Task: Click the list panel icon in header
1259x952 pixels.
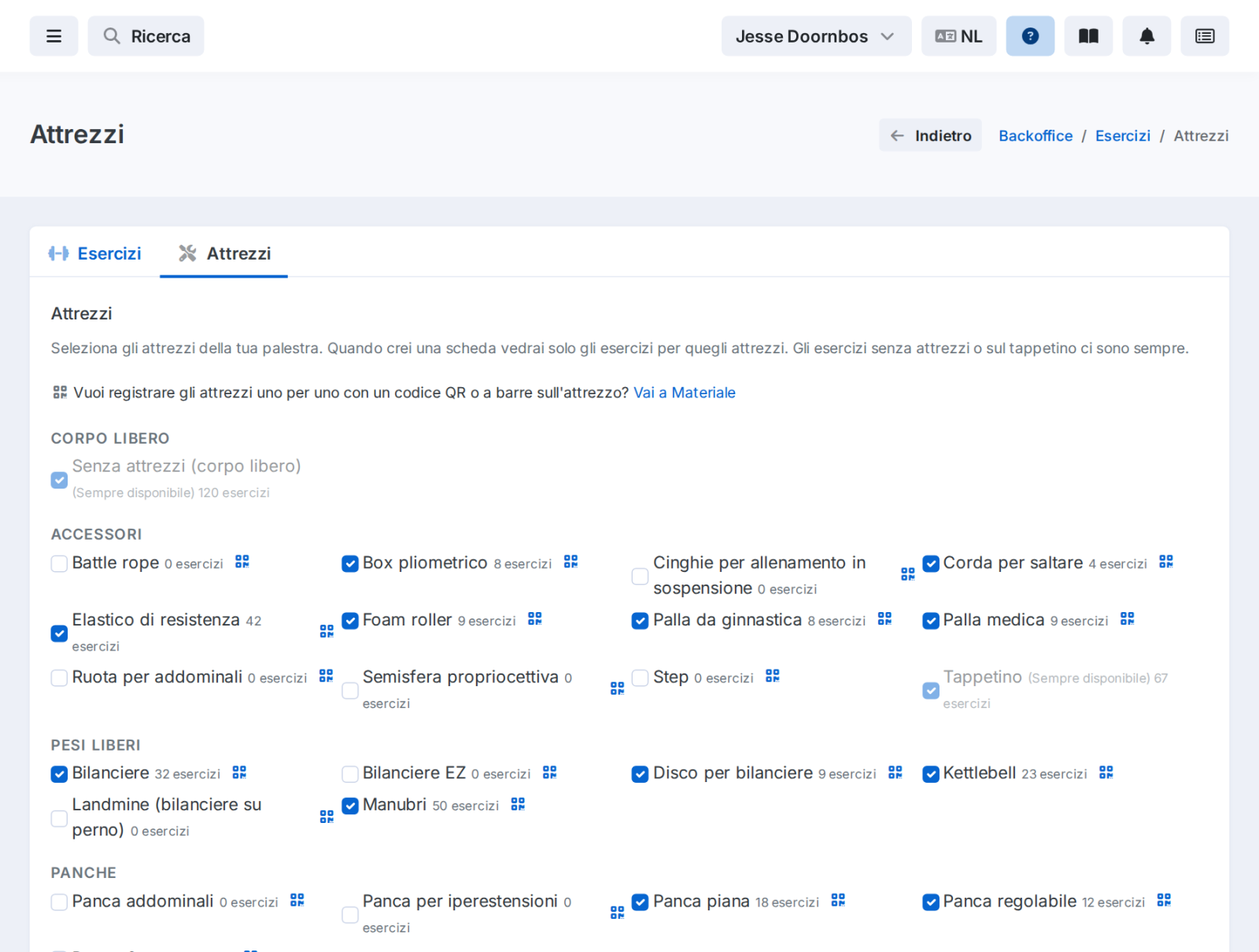Action: [1205, 36]
